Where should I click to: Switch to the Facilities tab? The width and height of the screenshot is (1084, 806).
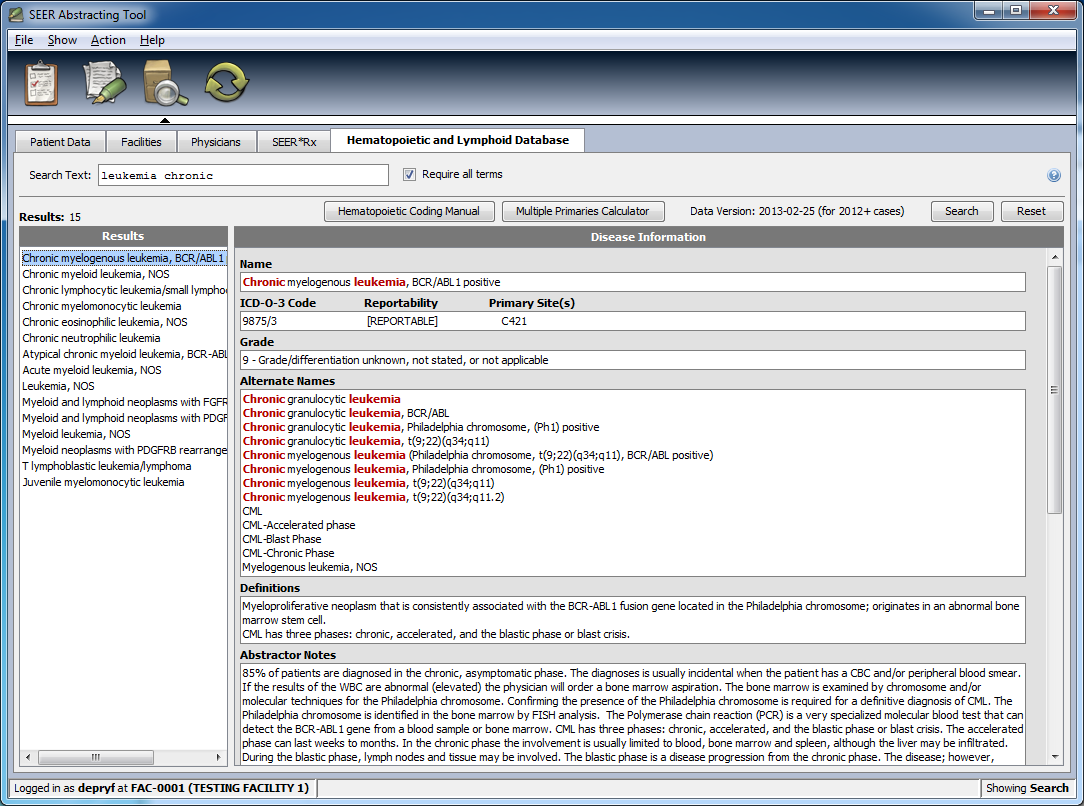(141, 142)
